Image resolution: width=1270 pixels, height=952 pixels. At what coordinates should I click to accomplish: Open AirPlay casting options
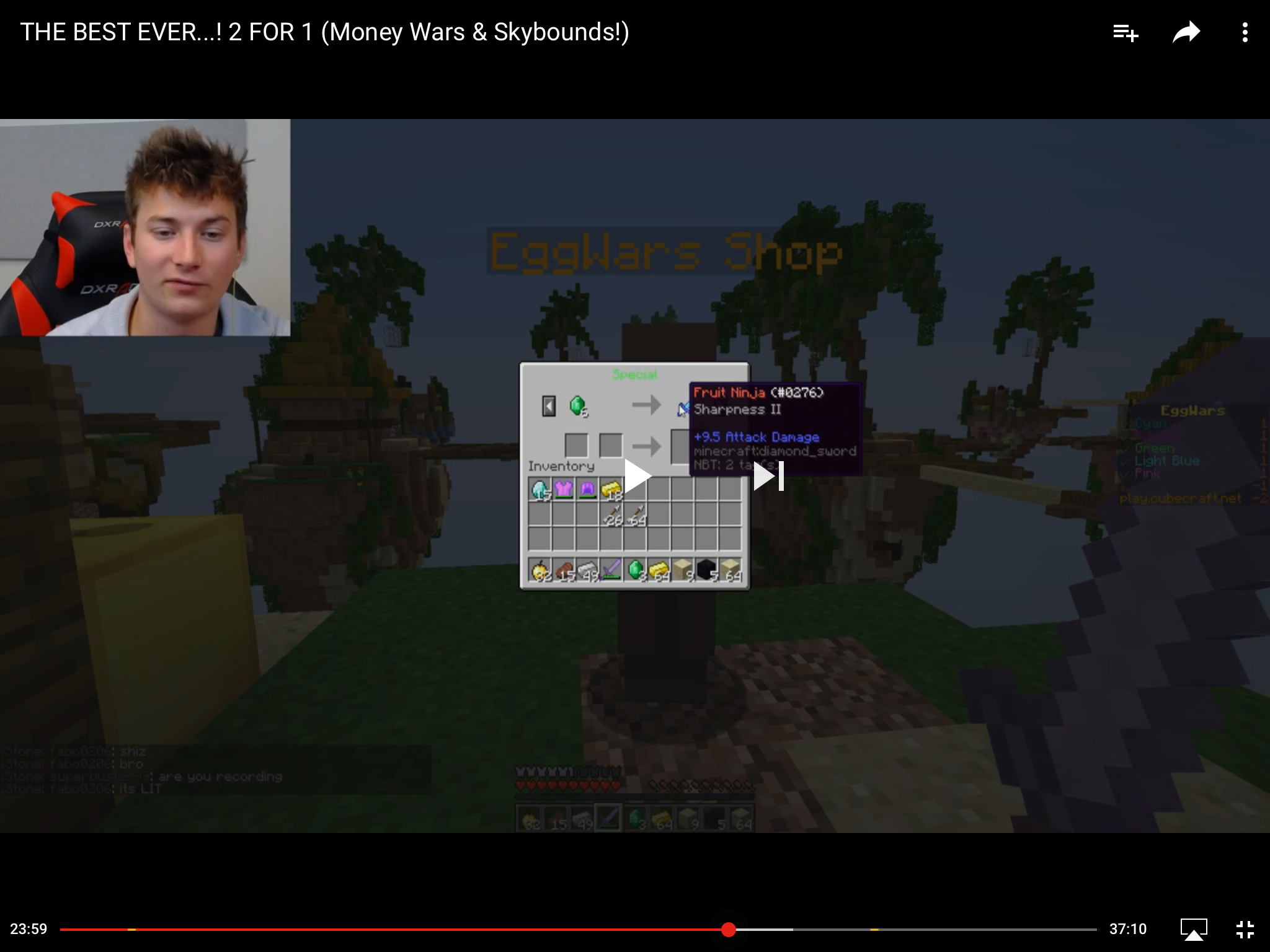1194,929
